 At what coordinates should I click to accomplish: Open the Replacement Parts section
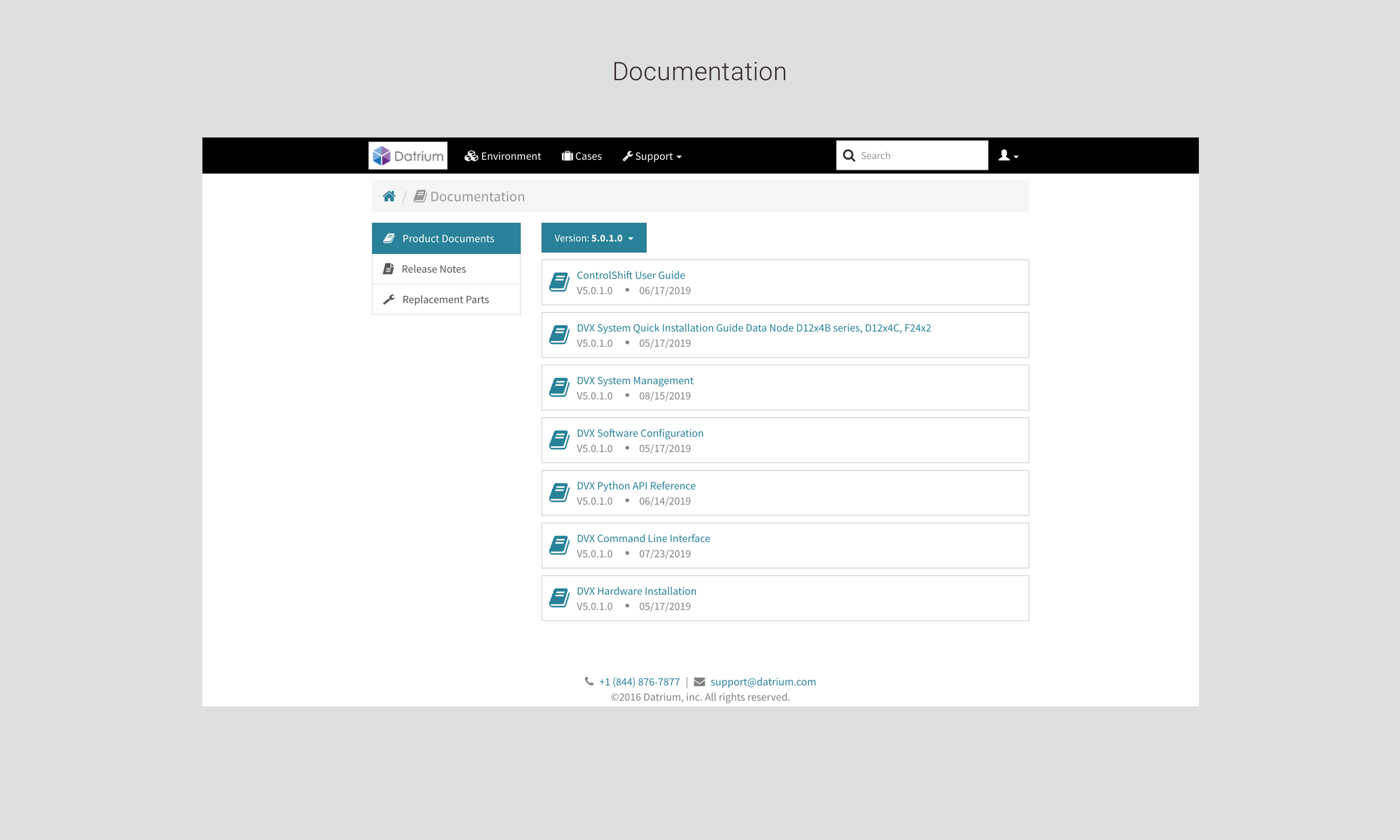[446, 300]
